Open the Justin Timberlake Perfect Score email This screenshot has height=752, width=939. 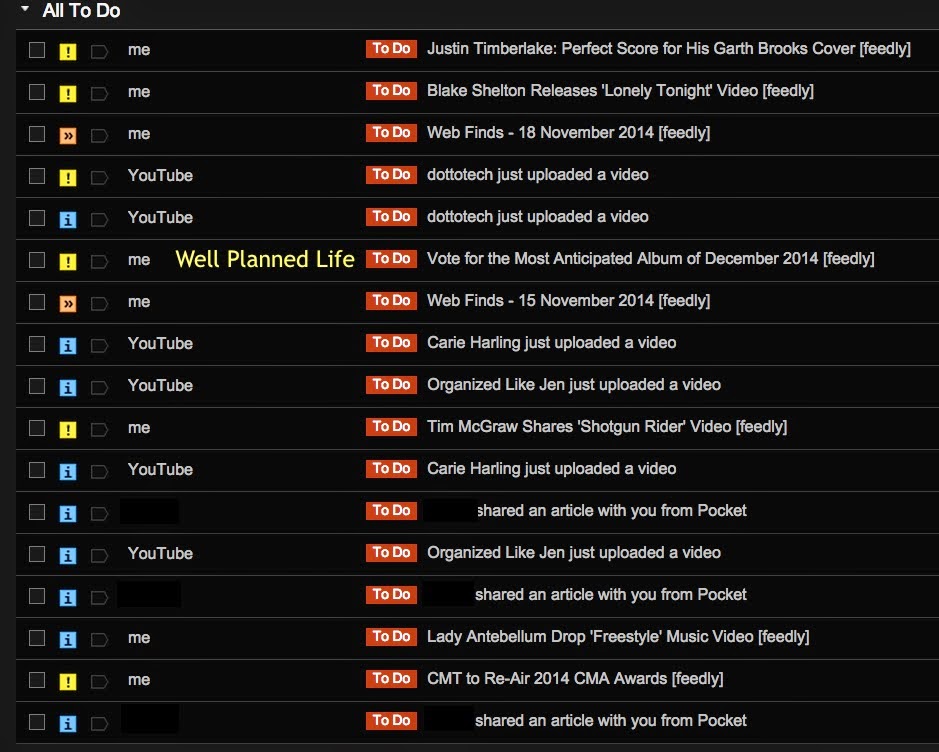668,49
